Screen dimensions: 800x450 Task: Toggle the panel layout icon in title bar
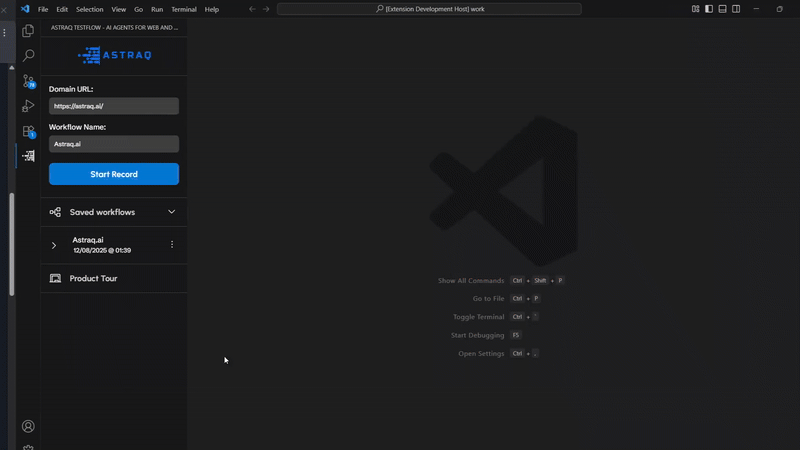[x=723, y=9]
